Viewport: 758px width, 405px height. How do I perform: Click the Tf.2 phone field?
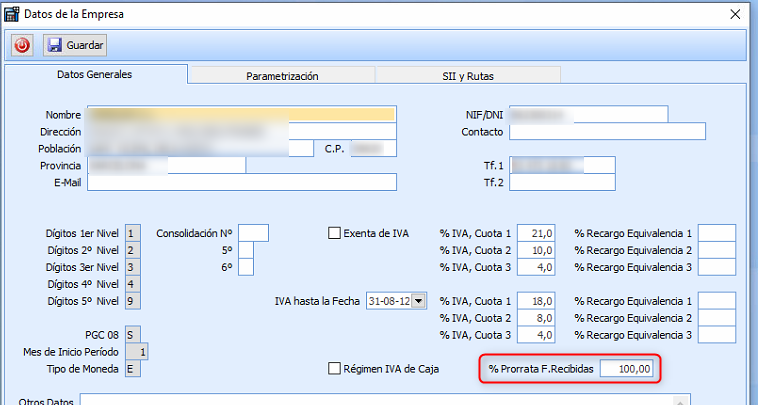(561, 182)
